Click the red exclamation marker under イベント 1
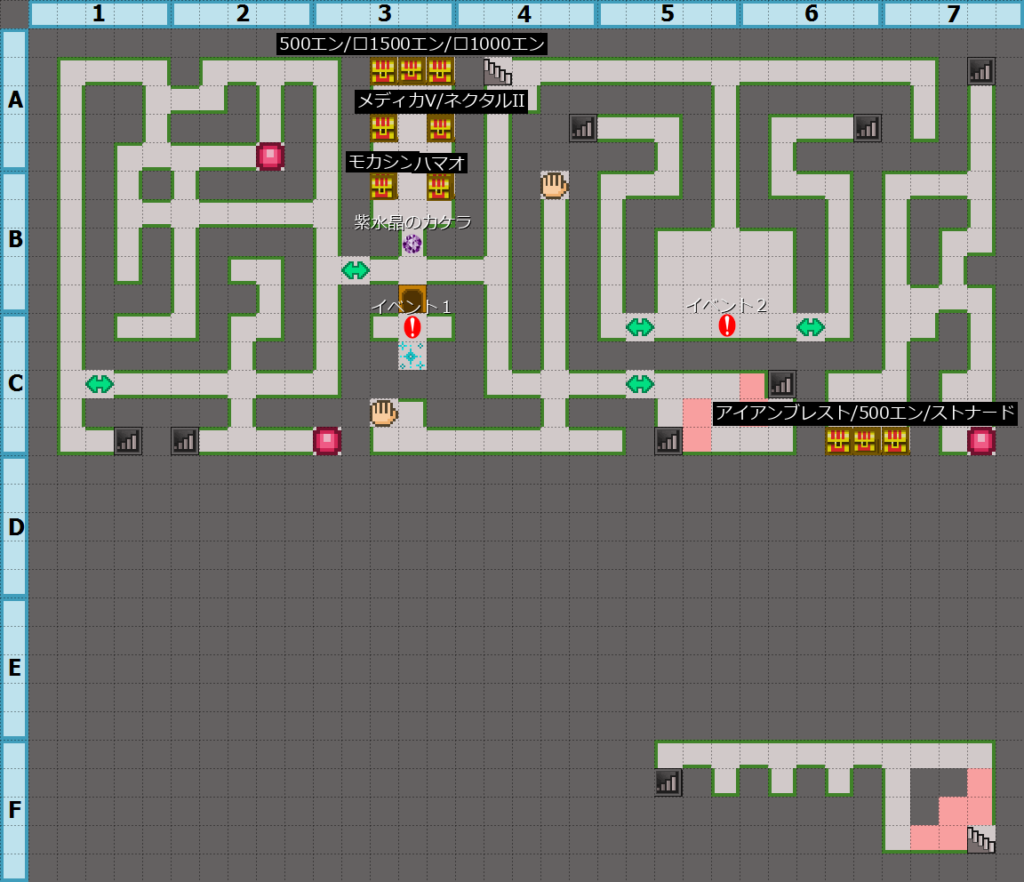The height and width of the screenshot is (882, 1024). pyautogui.click(x=412, y=327)
